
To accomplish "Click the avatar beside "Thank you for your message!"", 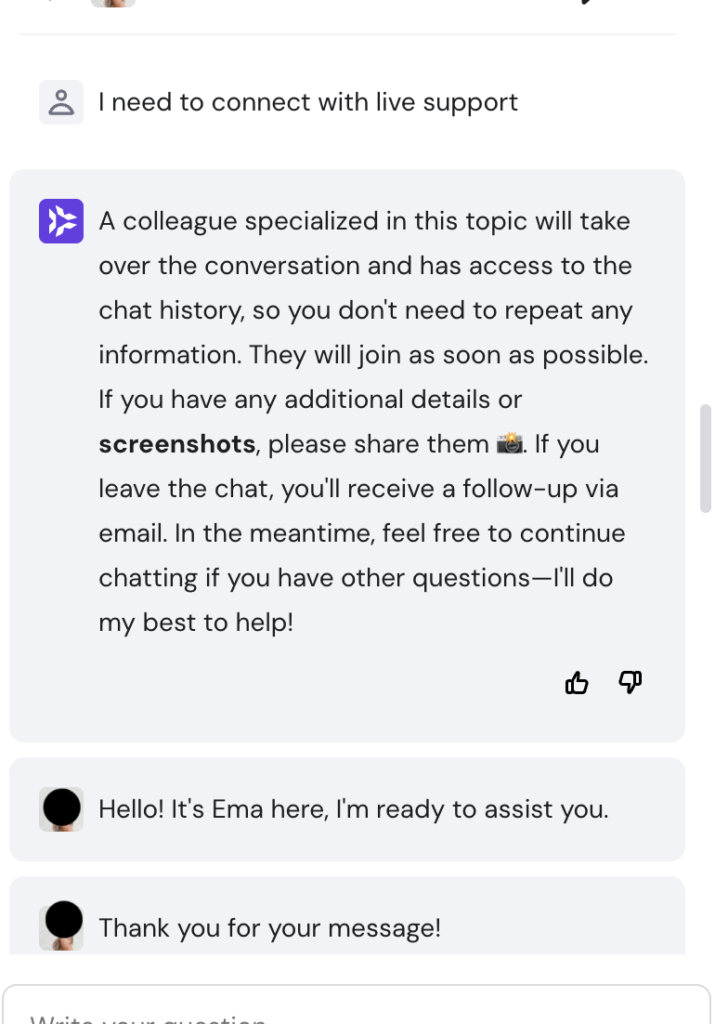I will coord(61,925).
